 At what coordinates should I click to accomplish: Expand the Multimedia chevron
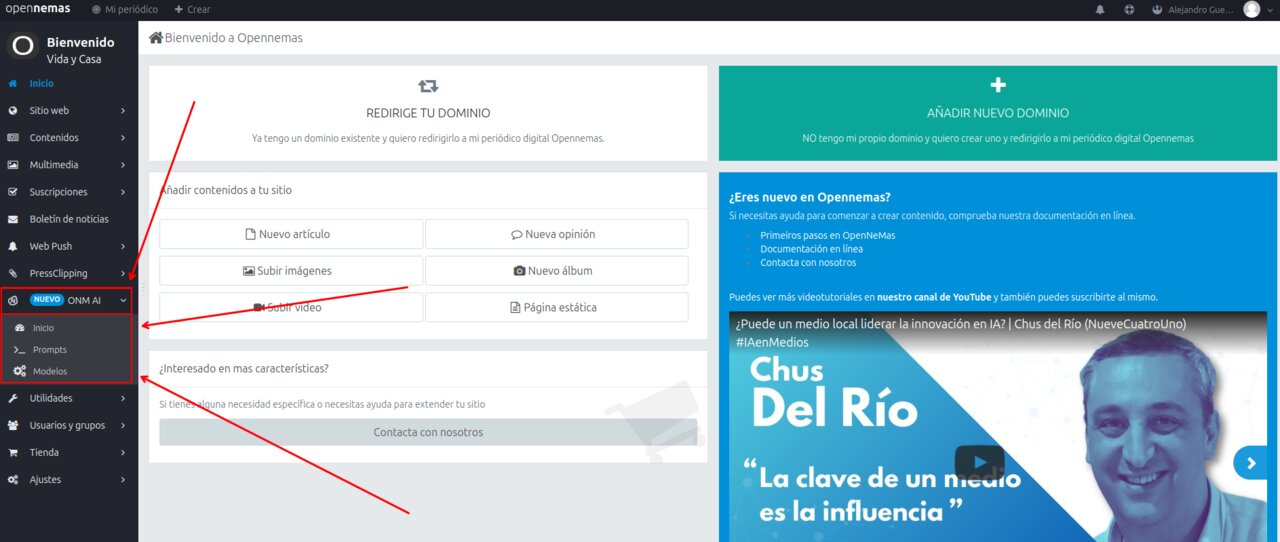click(123, 165)
